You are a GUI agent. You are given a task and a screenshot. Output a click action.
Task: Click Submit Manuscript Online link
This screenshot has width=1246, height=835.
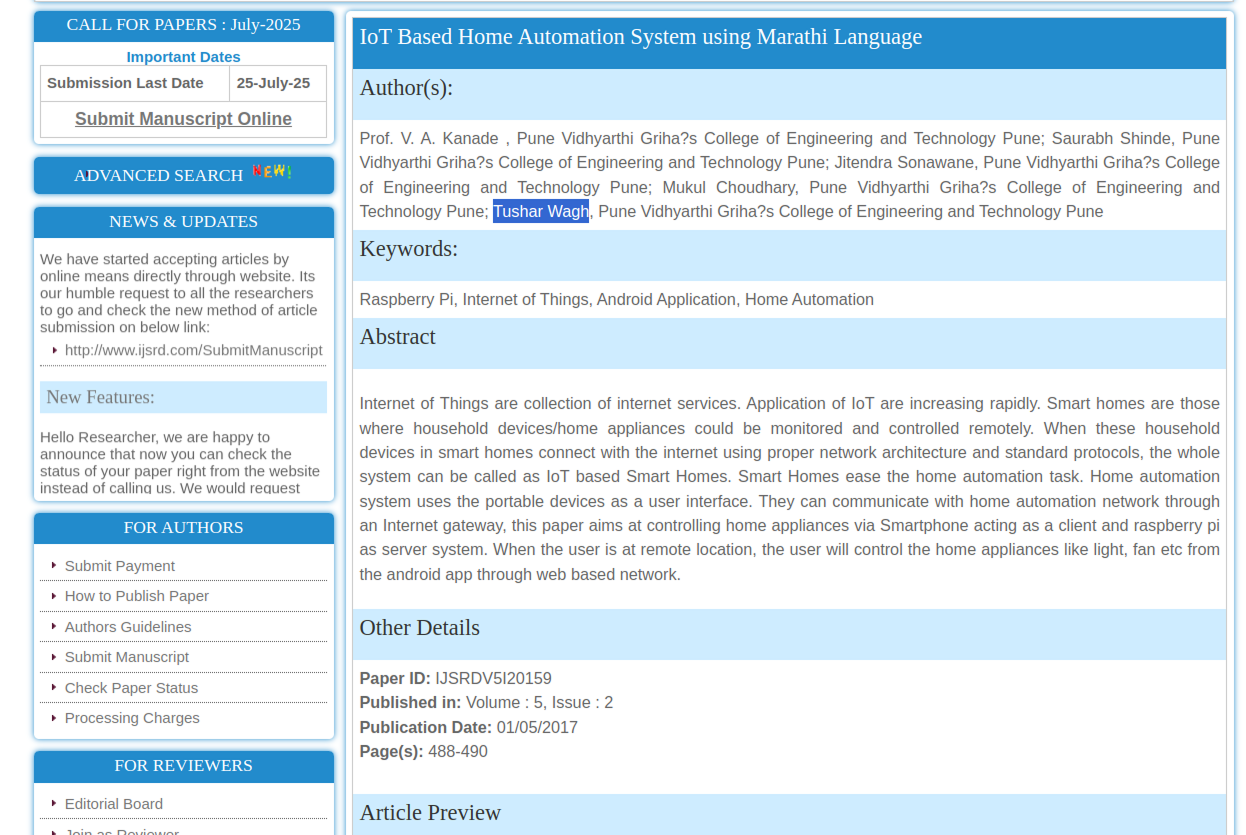[183, 119]
